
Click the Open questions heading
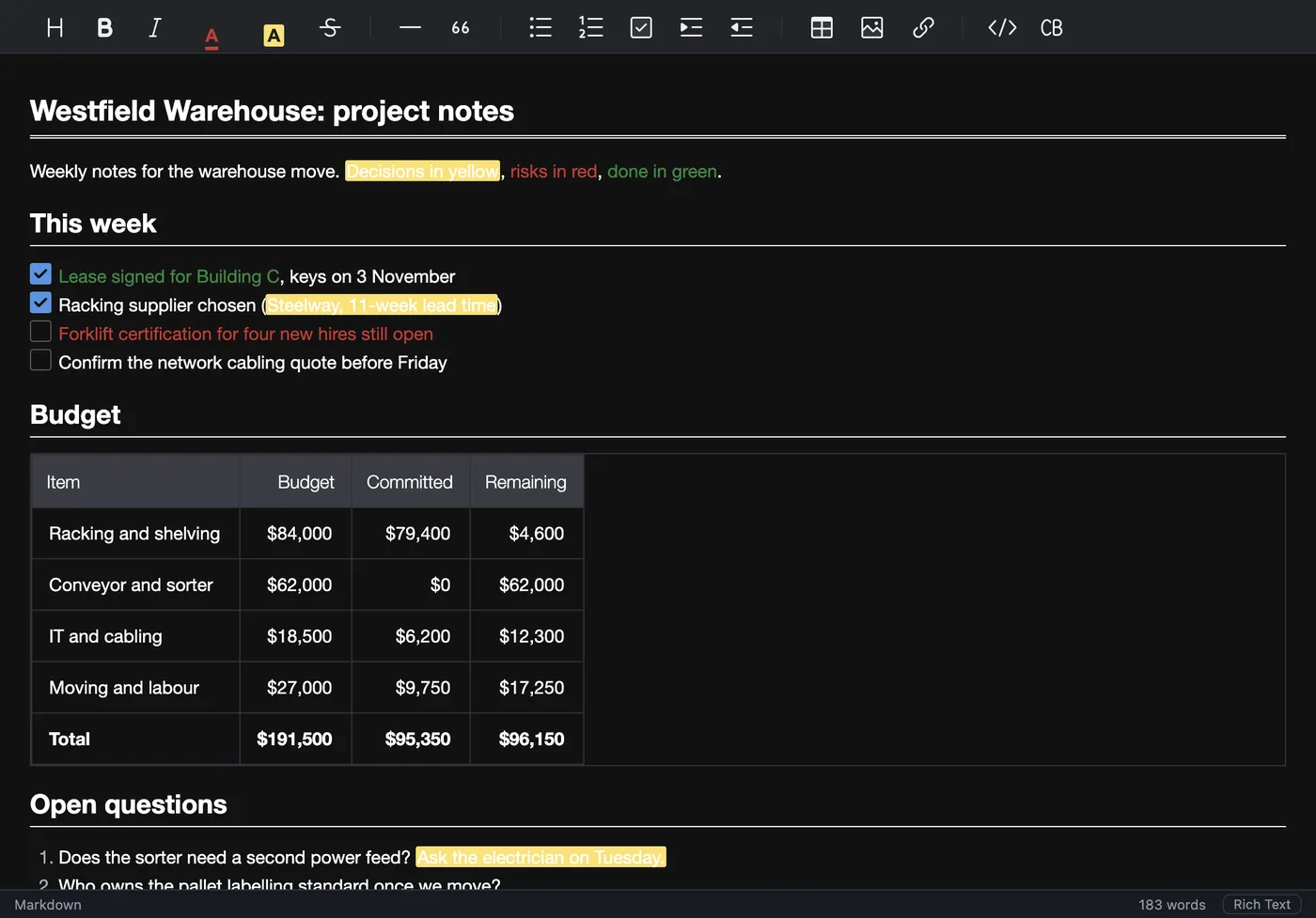point(129,804)
